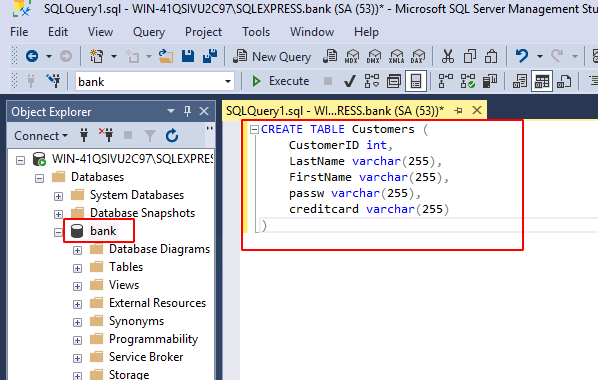This screenshot has width=598, height=380.
Task: Click the Save All icon
Action: coord(210,56)
